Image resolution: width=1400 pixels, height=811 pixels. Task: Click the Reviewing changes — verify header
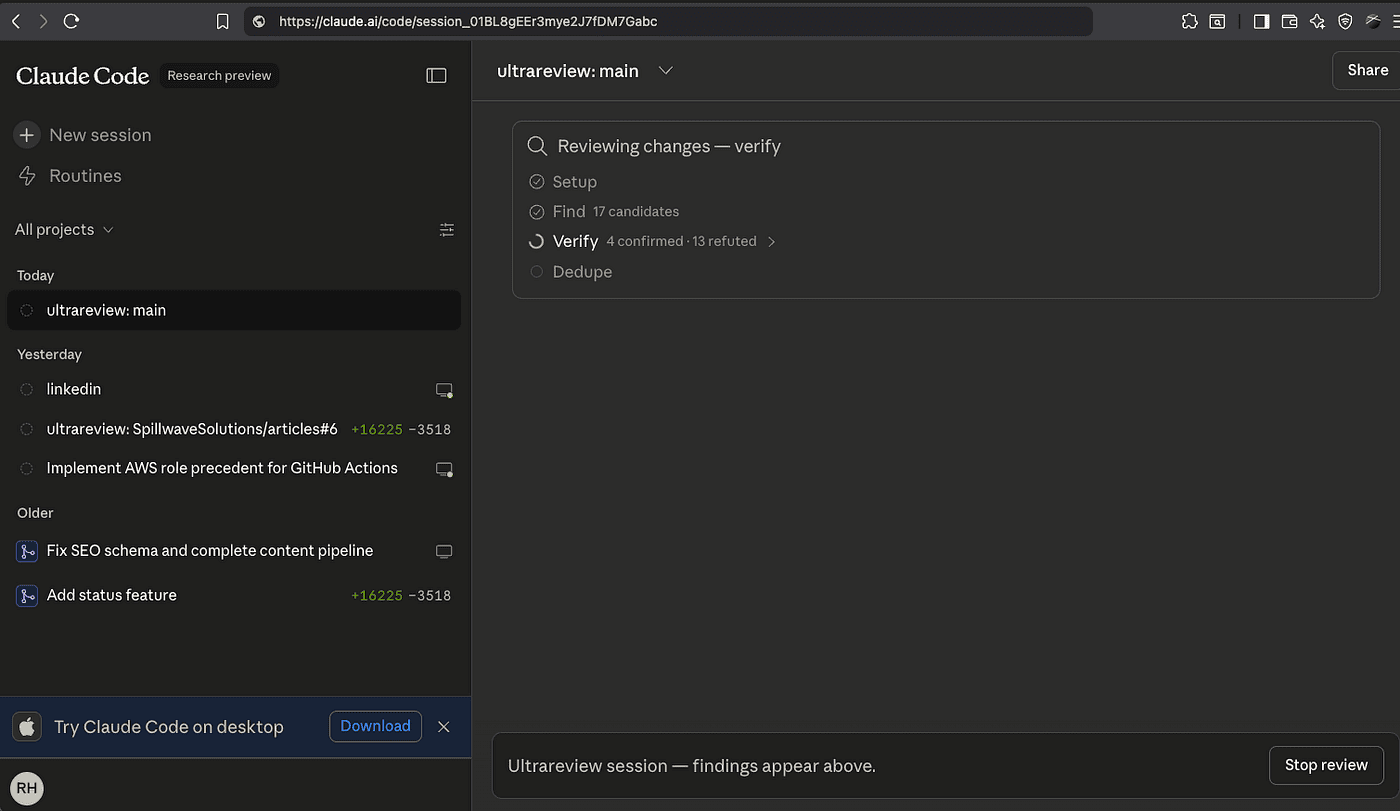669,146
